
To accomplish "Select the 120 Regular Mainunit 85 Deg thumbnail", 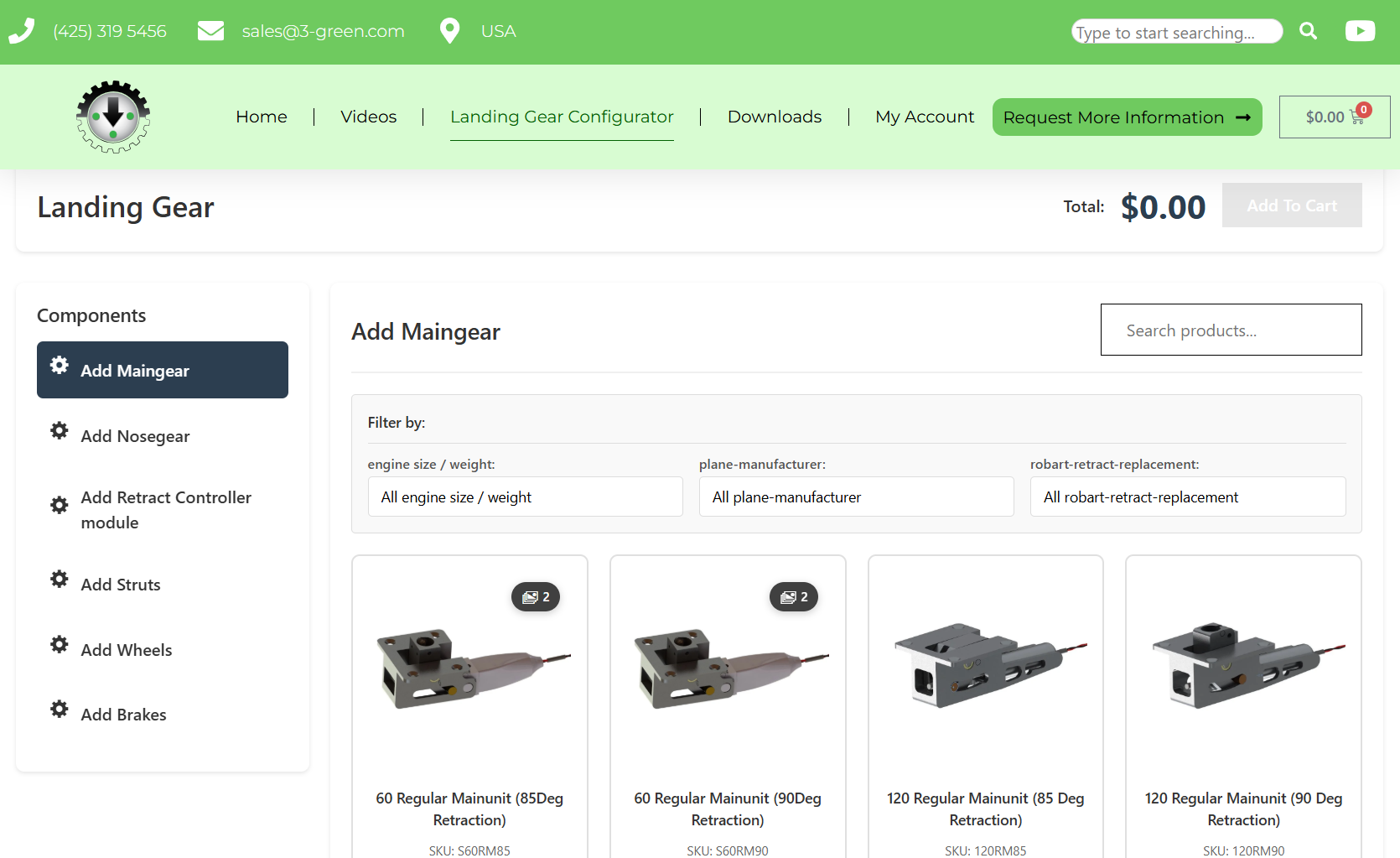I will pyautogui.click(x=985, y=667).
